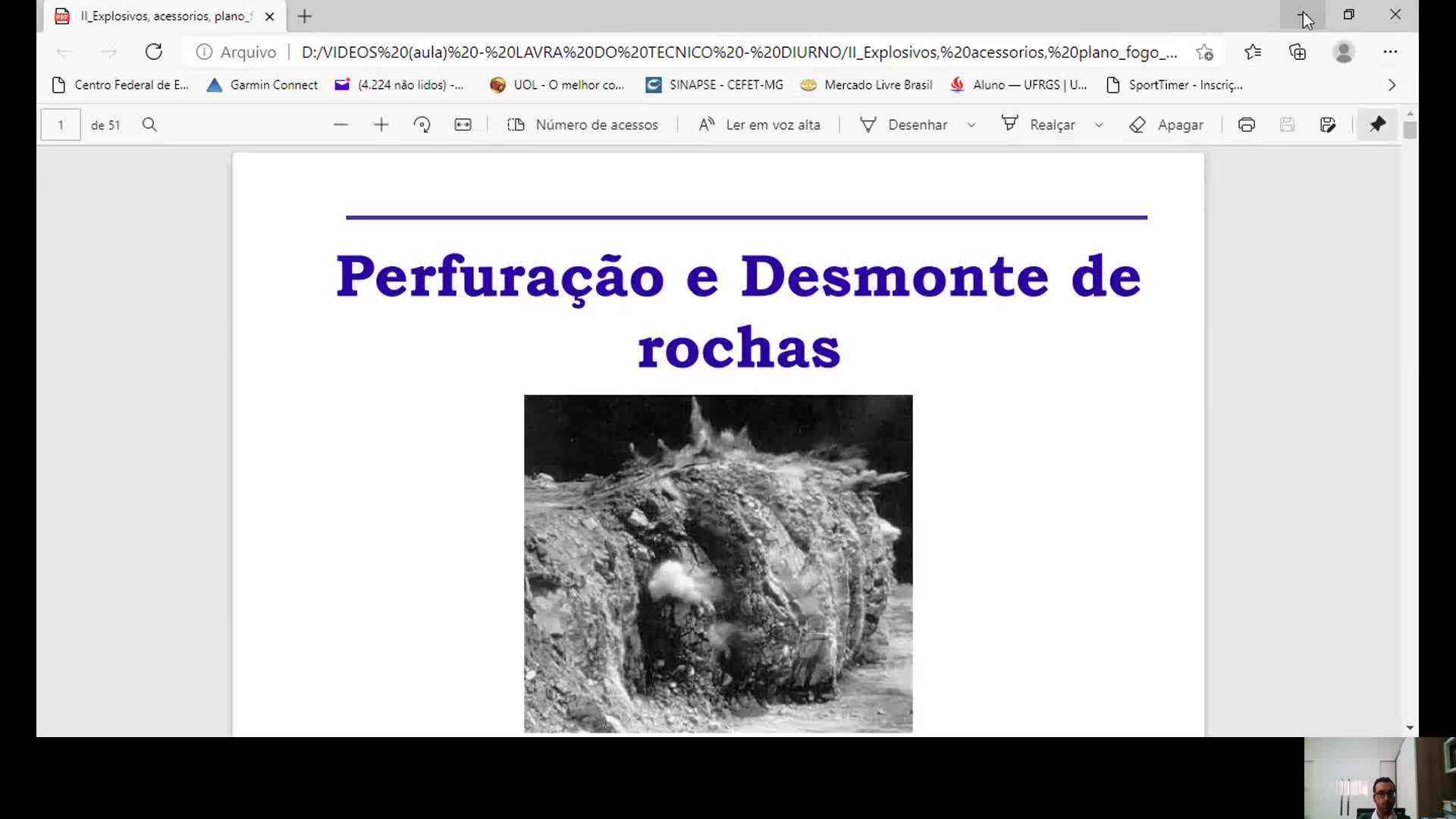Minimize the browser window
Viewport: 1456px width, 819px height.
pyautogui.click(x=1303, y=14)
